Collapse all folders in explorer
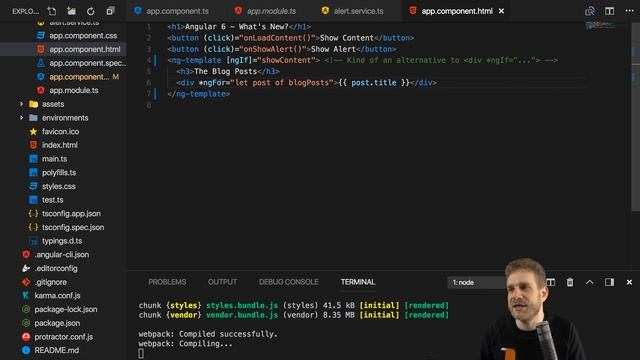Viewport: 640px width, 360px height. [x=110, y=11]
